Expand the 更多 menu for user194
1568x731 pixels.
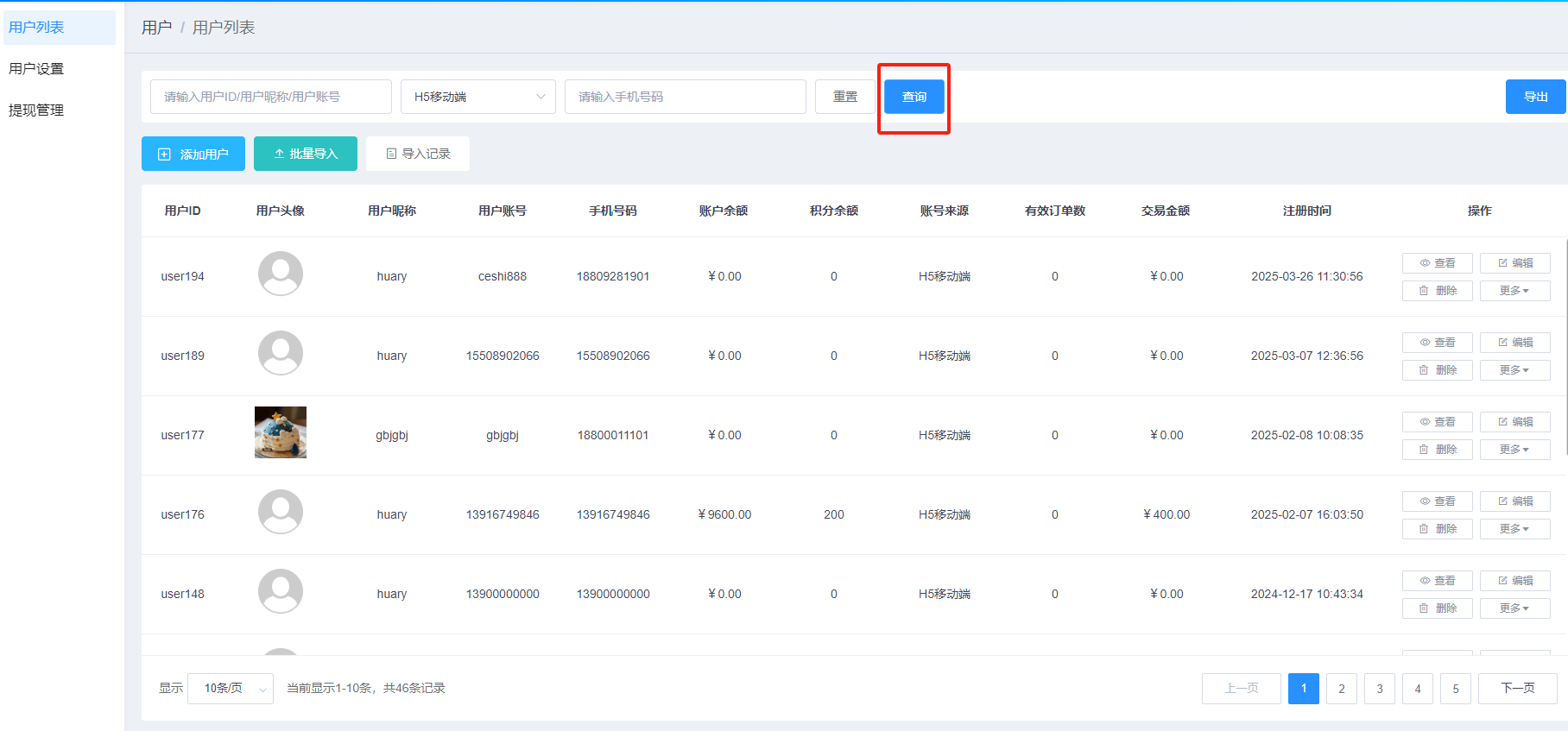coord(1514,291)
